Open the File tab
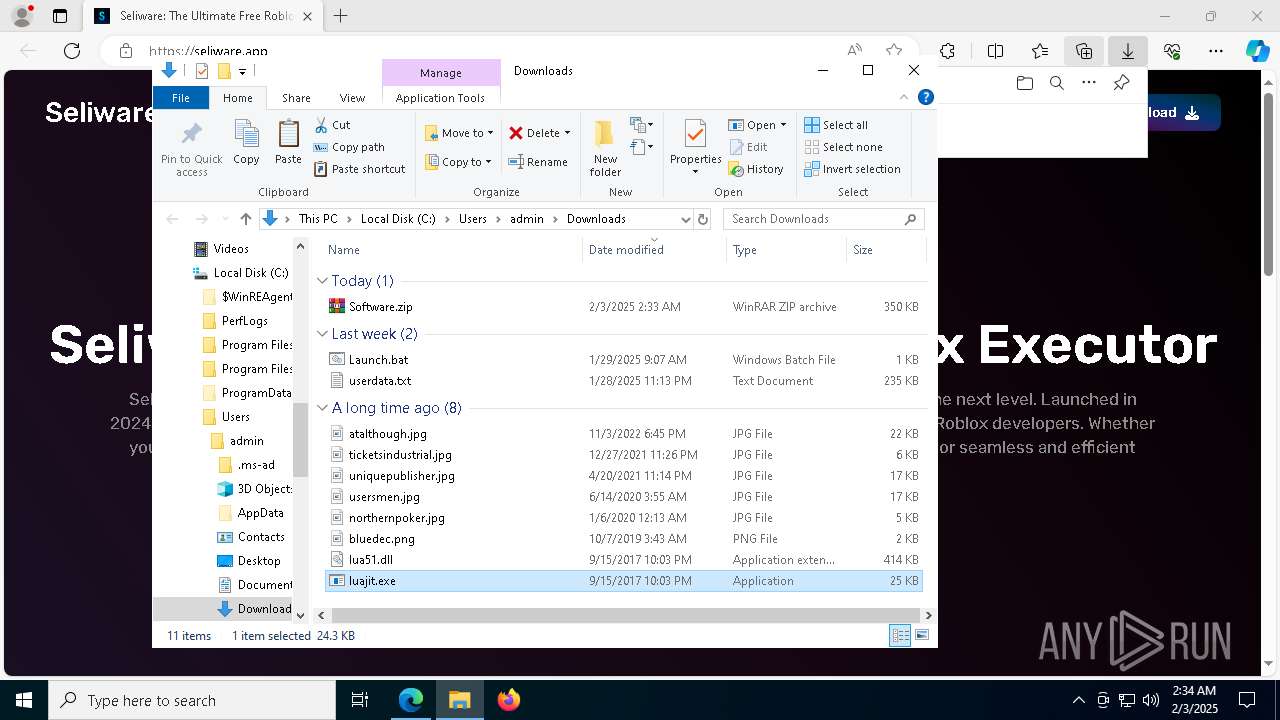 [x=181, y=98]
